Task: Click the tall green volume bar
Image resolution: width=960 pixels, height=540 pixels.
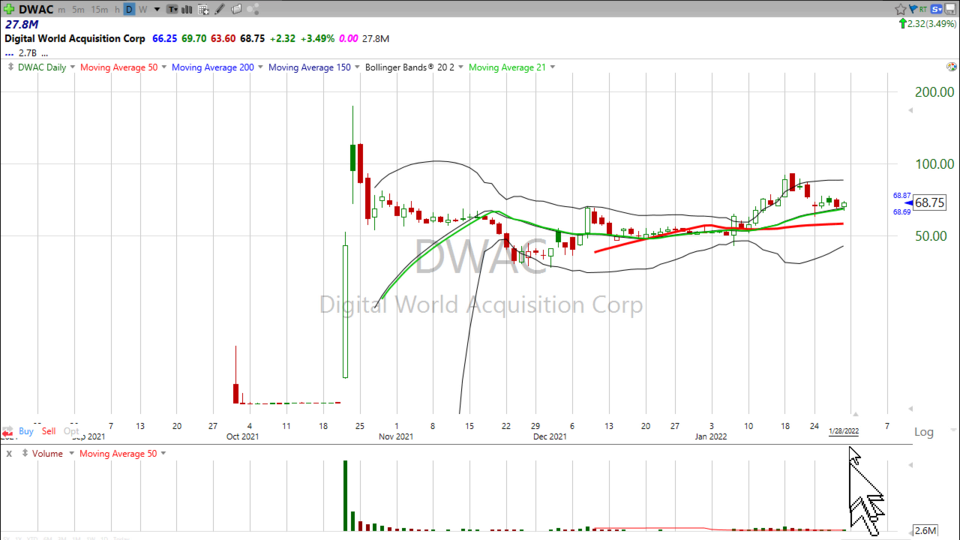Action: click(345, 495)
